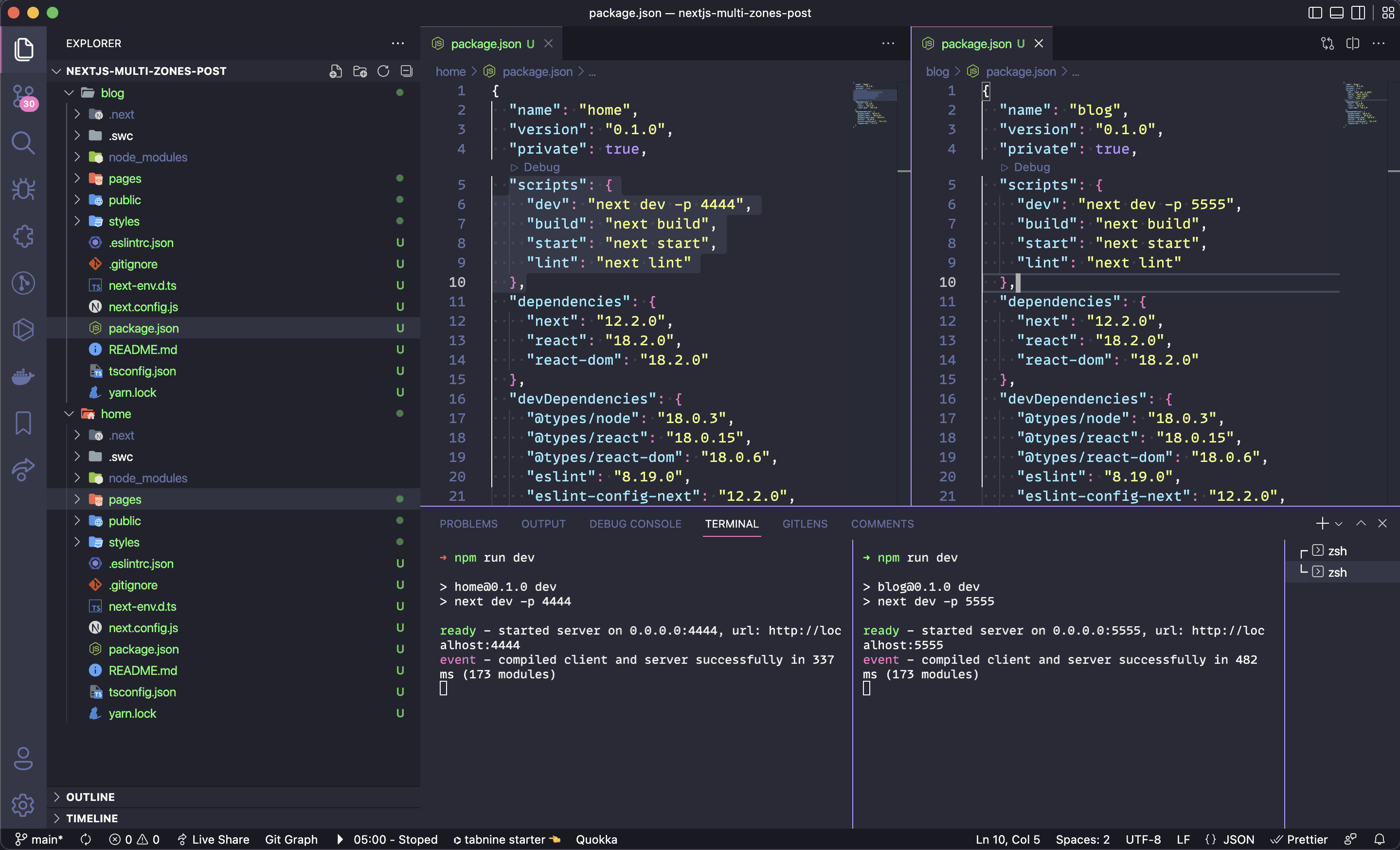Image resolution: width=1400 pixels, height=850 pixels.
Task: Add a new terminal
Action: tap(1322, 523)
